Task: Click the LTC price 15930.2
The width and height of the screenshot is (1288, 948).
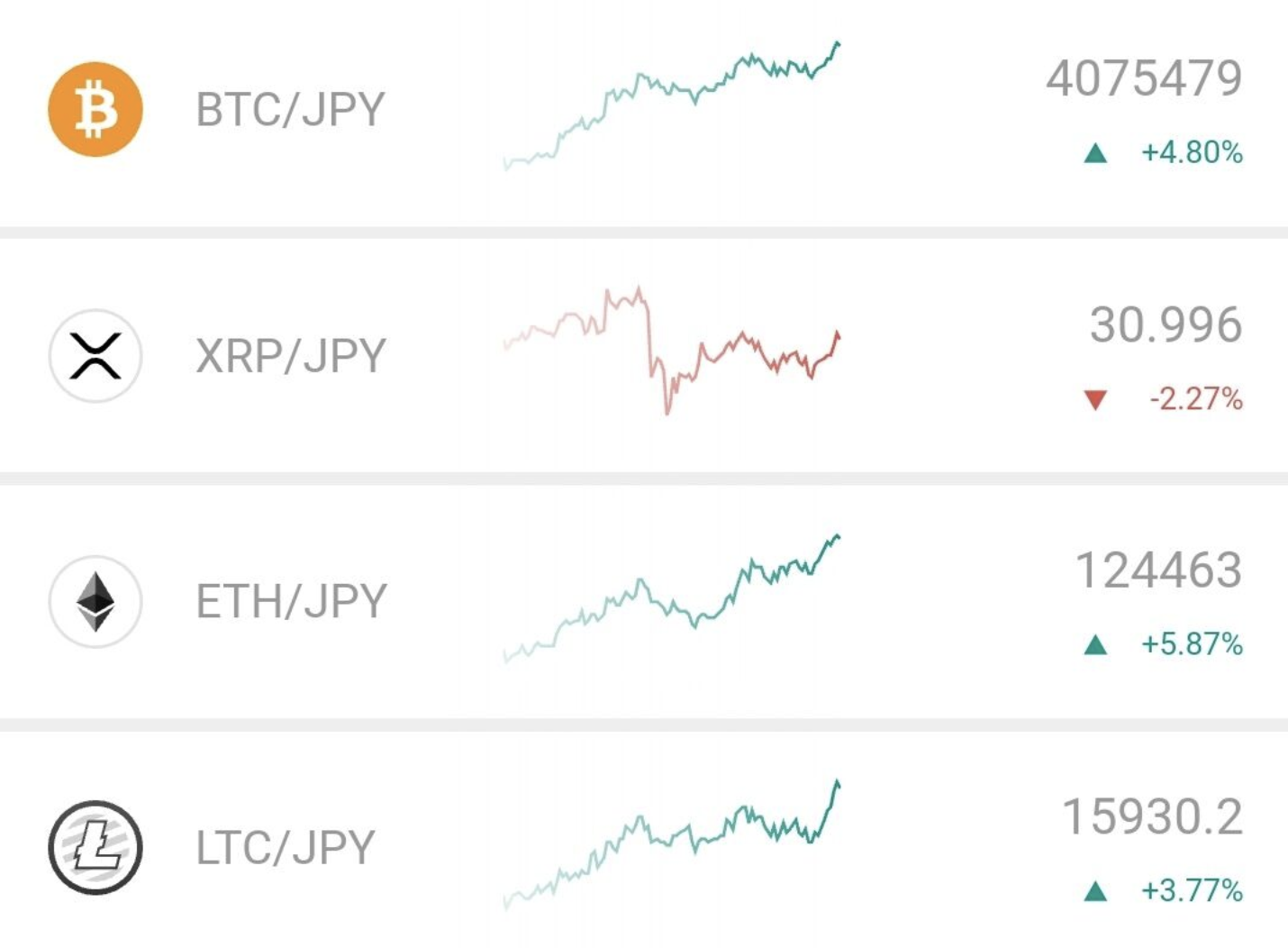Action: 1153,816
